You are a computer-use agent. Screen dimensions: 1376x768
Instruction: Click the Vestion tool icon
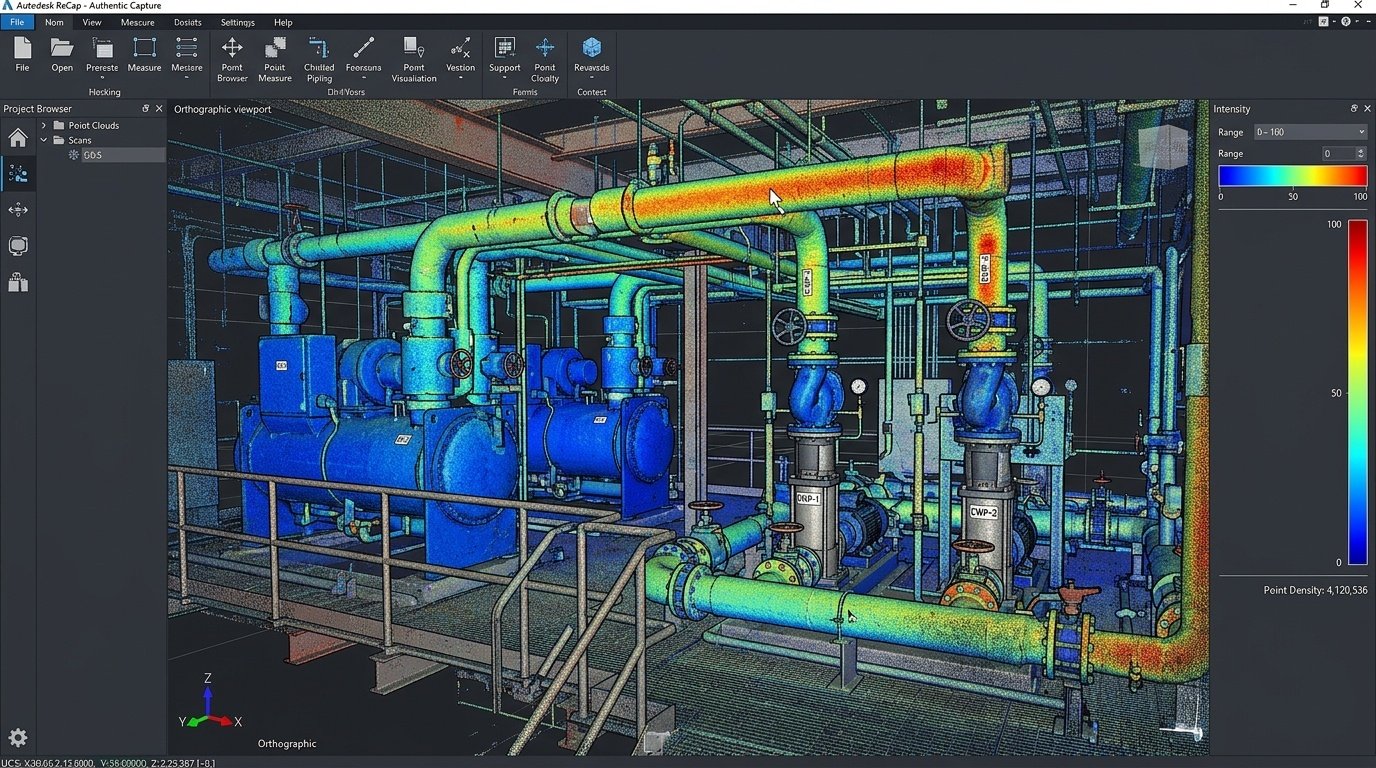pyautogui.click(x=460, y=48)
